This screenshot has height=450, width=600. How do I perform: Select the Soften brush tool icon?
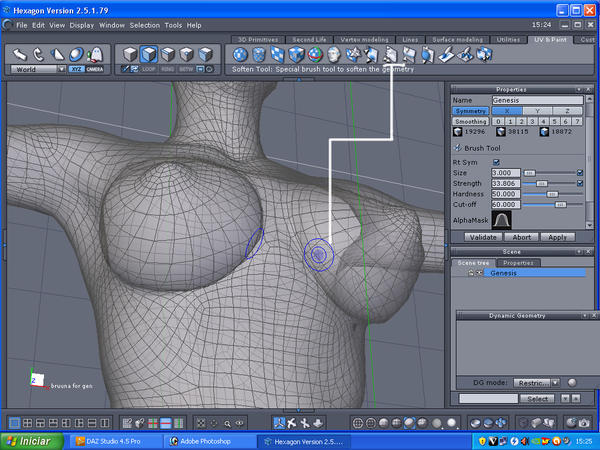coord(393,54)
